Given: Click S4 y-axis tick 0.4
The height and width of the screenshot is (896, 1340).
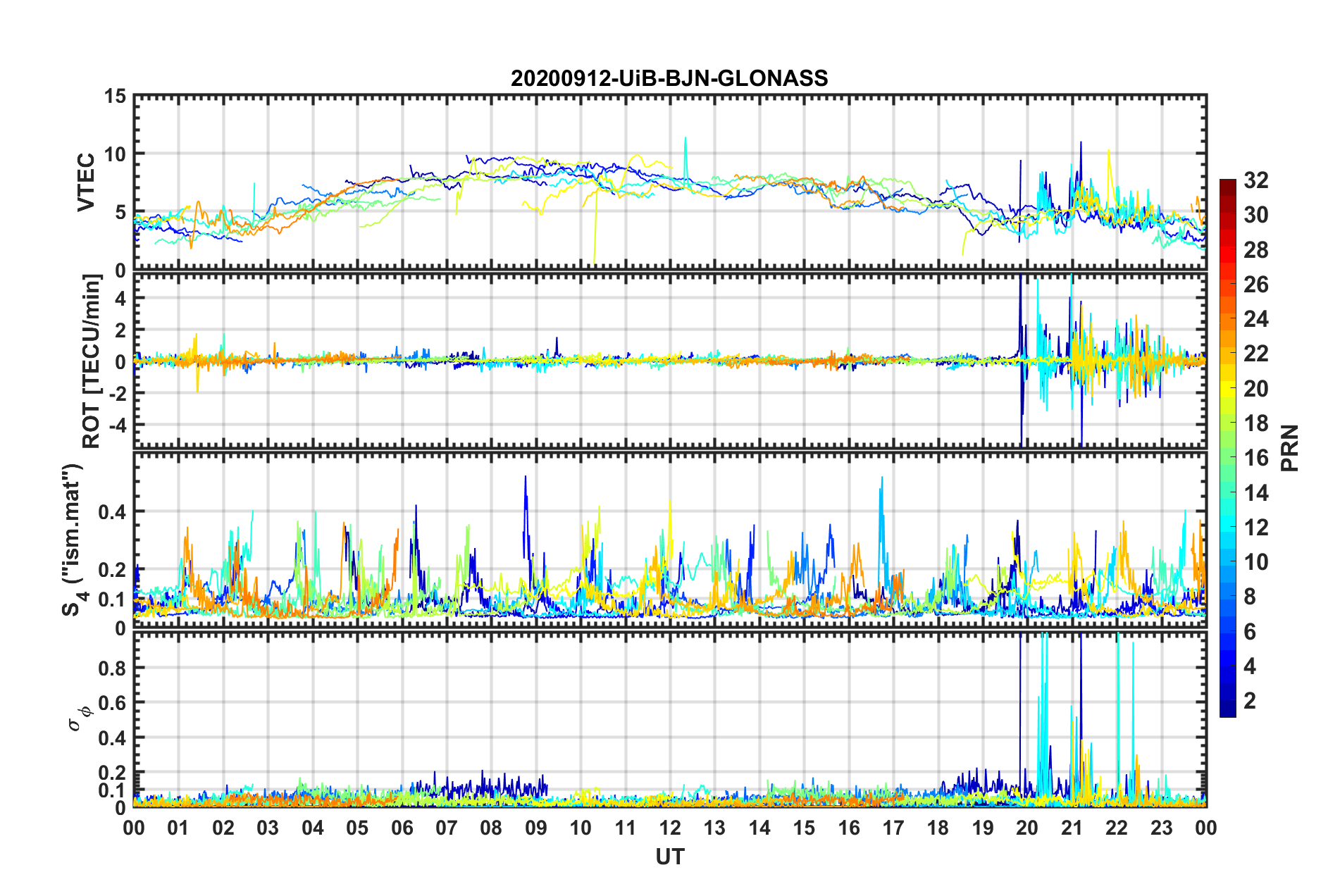Looking at the screenshot, I should (113, 512).
